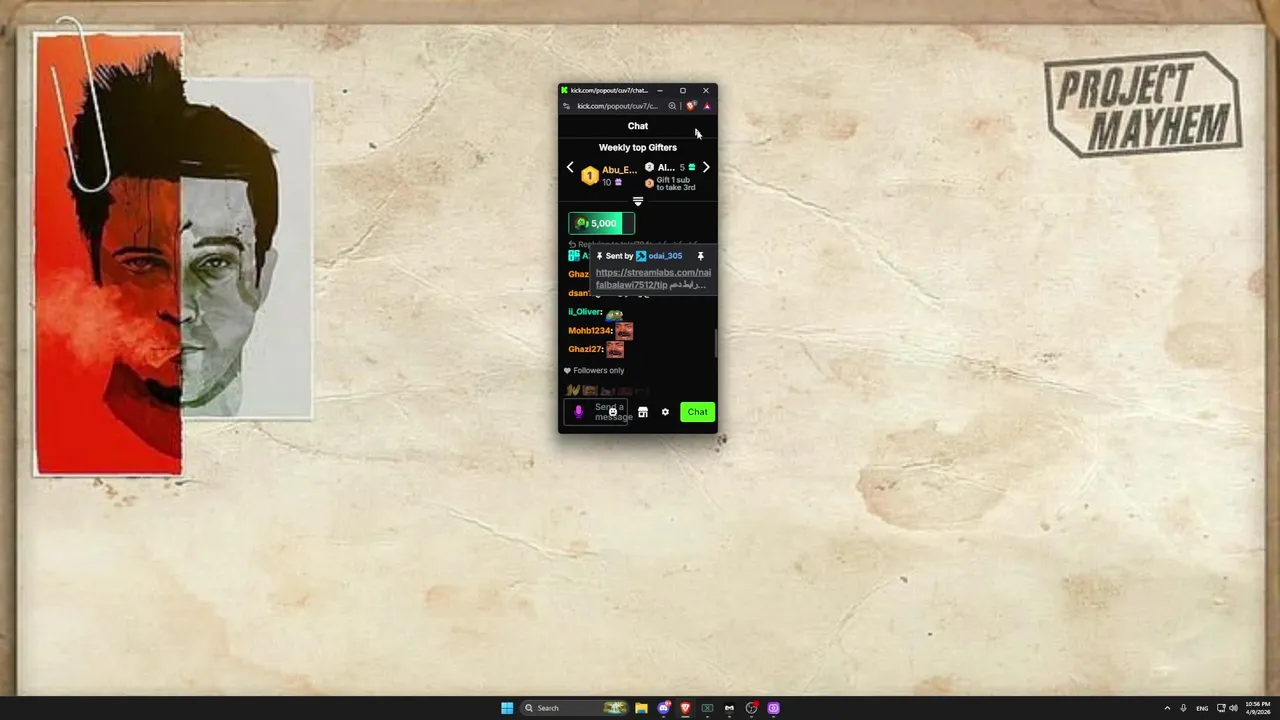This screenshot has width=1280, height=720.
Task: Click the rank 1 gold badge
Action: pos(589,176)
